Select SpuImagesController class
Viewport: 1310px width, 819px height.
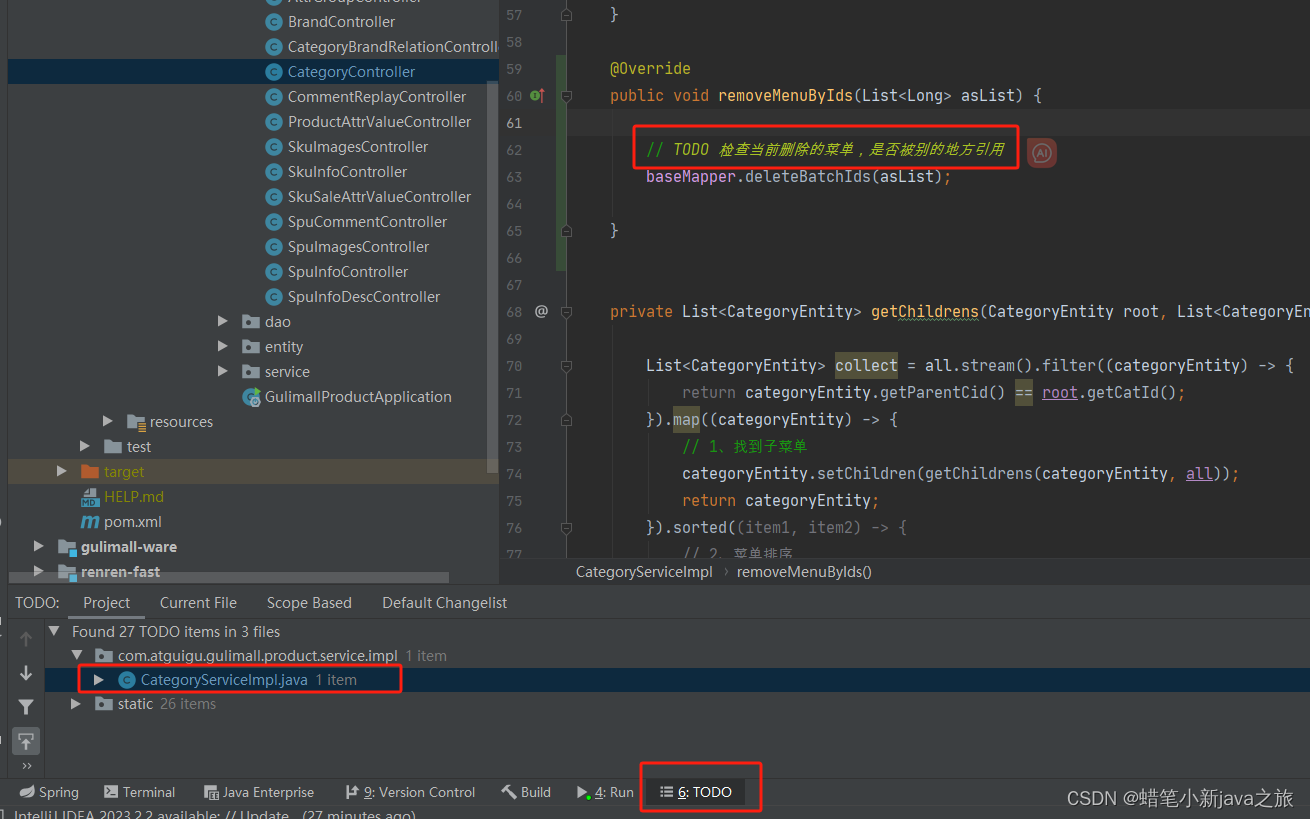click(358, 246)
